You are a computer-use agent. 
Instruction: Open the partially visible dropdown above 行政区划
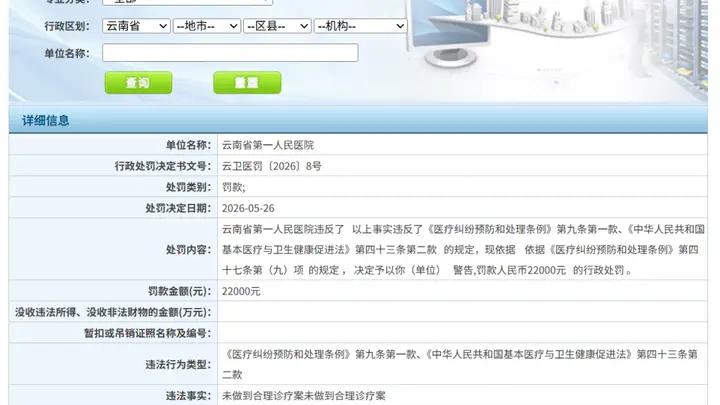pyautogui.click(x=187, y=2)
